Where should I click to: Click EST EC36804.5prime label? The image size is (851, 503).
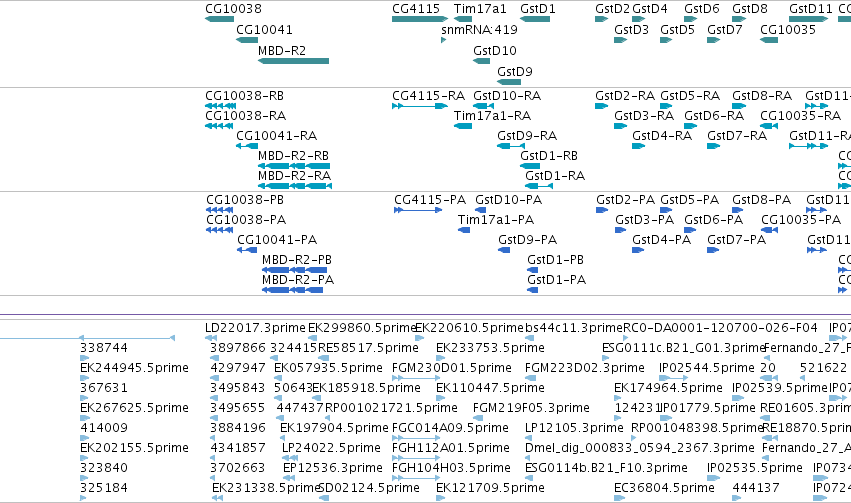[x=664, y=488]
